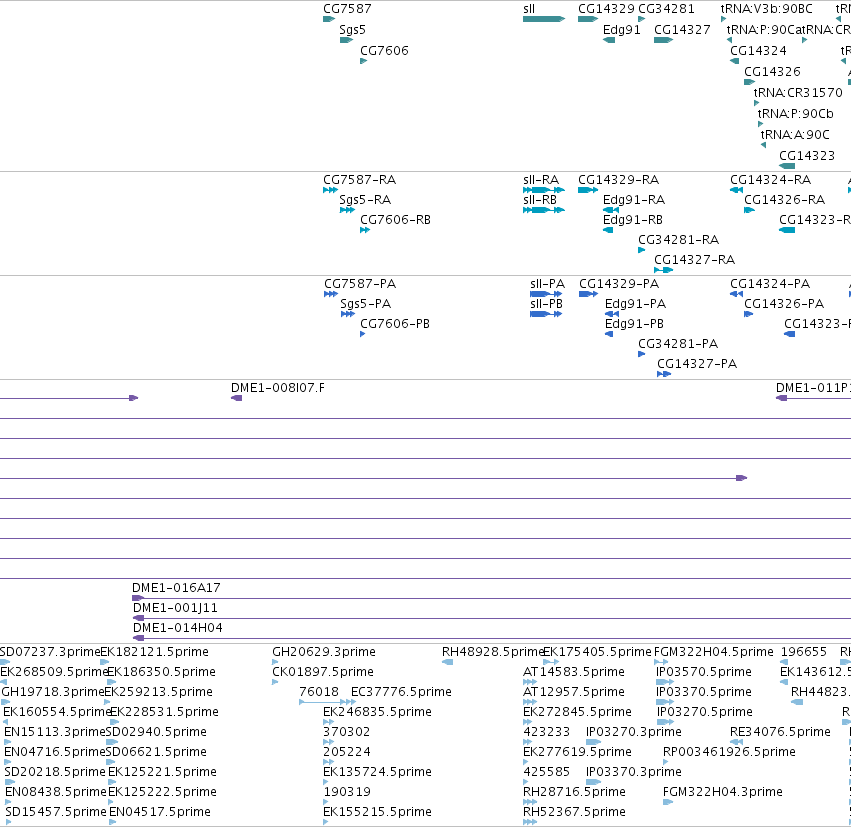Select the EK246835.5prime EST label
This screenshot has width=851, height=827.
click(378, 712)
